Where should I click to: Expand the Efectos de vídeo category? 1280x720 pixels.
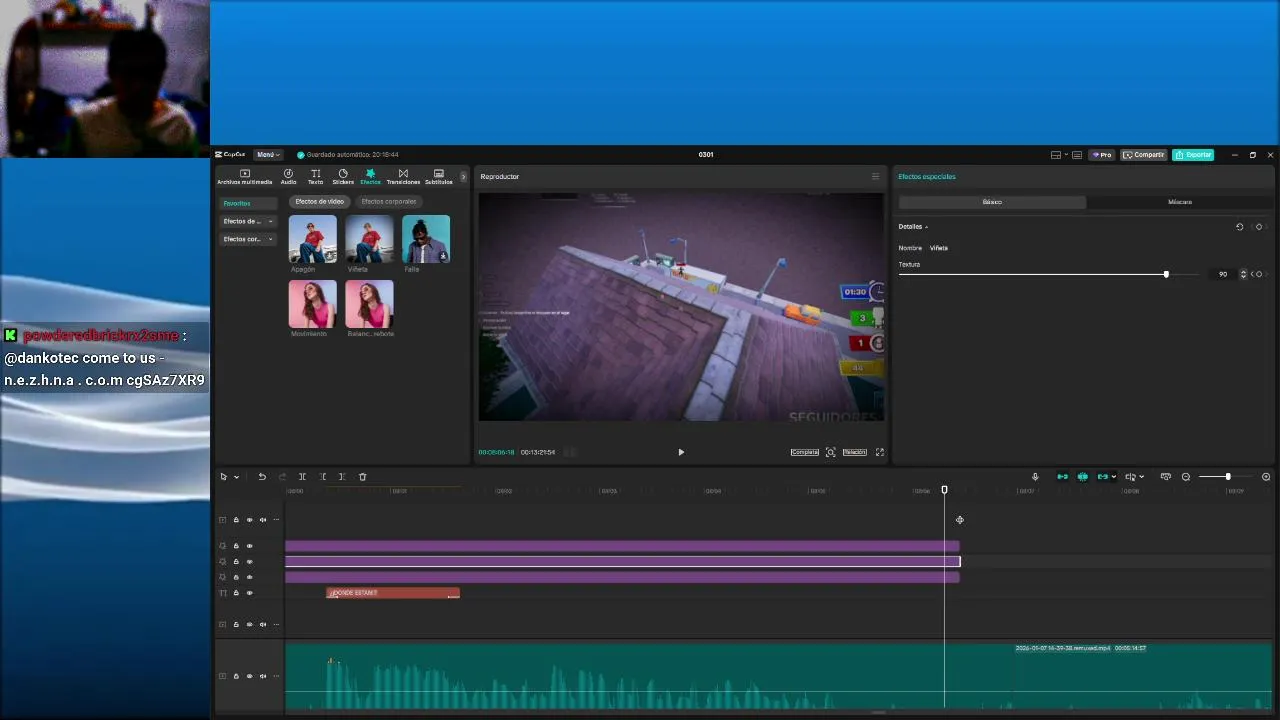pyautogui.click(x=248, y=221)
